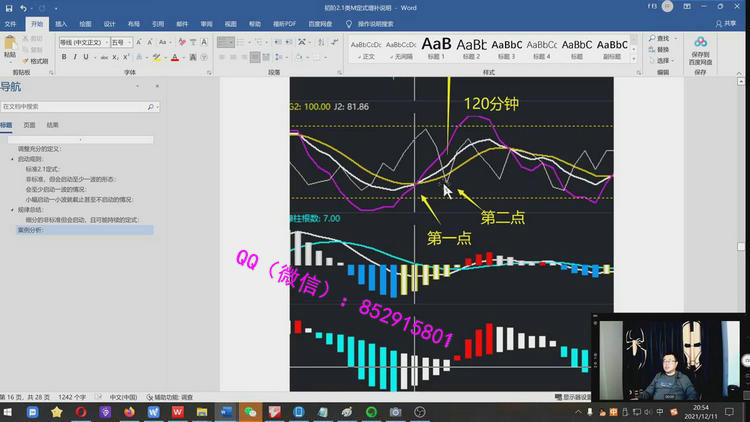Click the Underline U icon
The height and width of the screenshot is (422, 750).
pos(87,58)
